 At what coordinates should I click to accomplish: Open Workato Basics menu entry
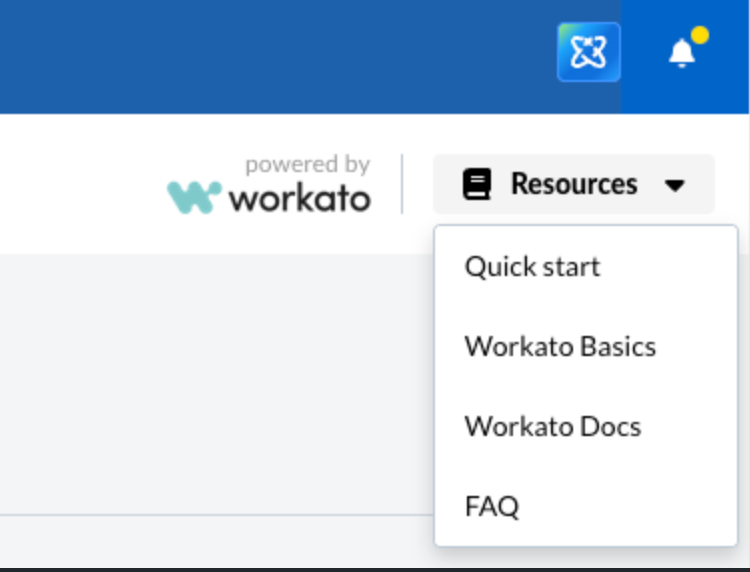tap(560, 347)
